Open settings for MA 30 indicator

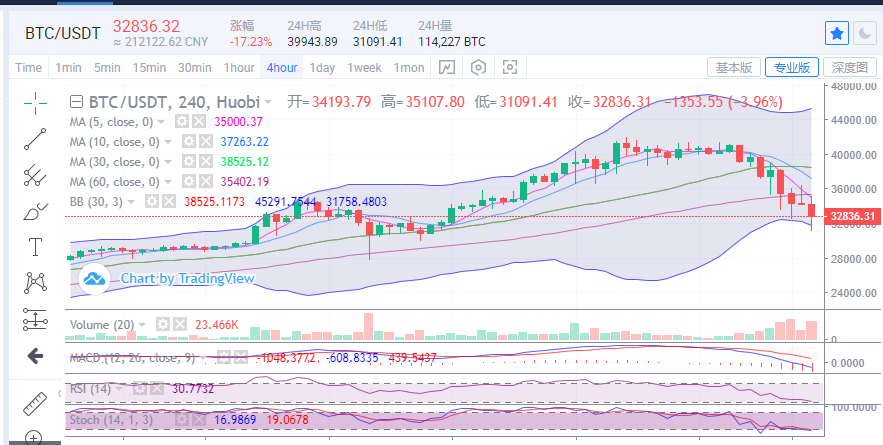click(189, 162)
